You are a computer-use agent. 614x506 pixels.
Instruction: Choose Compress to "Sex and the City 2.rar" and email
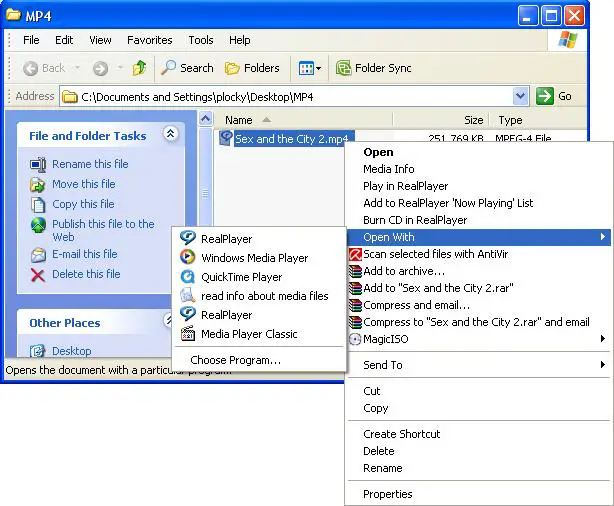(479, 322)
